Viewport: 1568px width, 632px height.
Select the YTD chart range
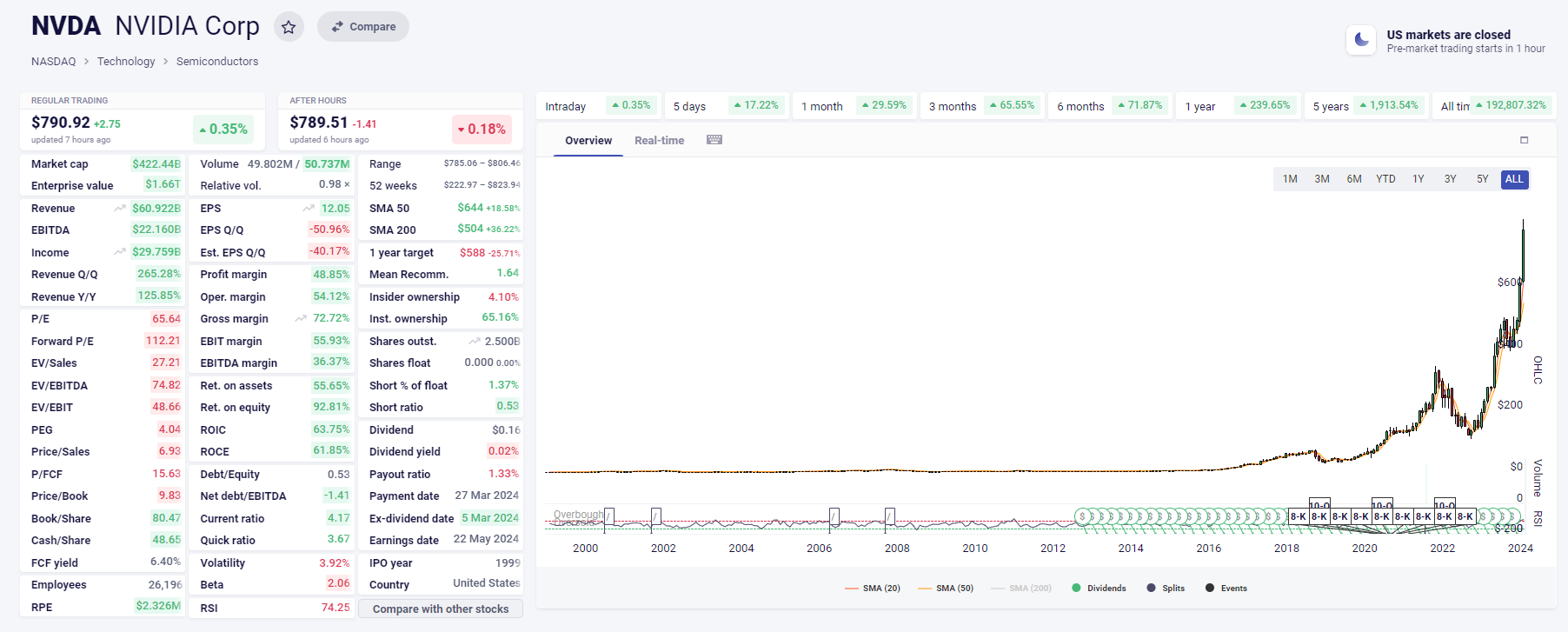point(1386,179)
